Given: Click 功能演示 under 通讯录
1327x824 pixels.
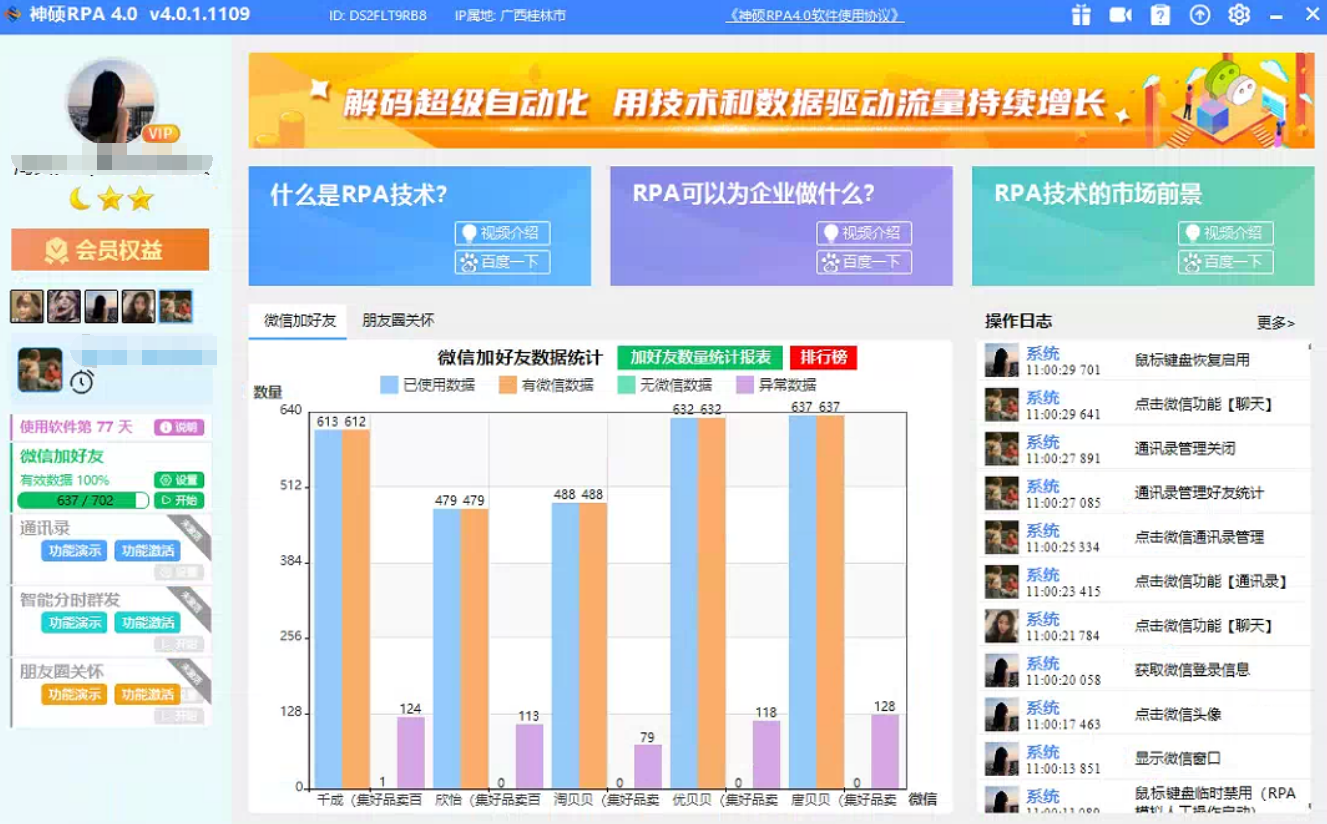Looking at the screenshot, I should point(74,551).
